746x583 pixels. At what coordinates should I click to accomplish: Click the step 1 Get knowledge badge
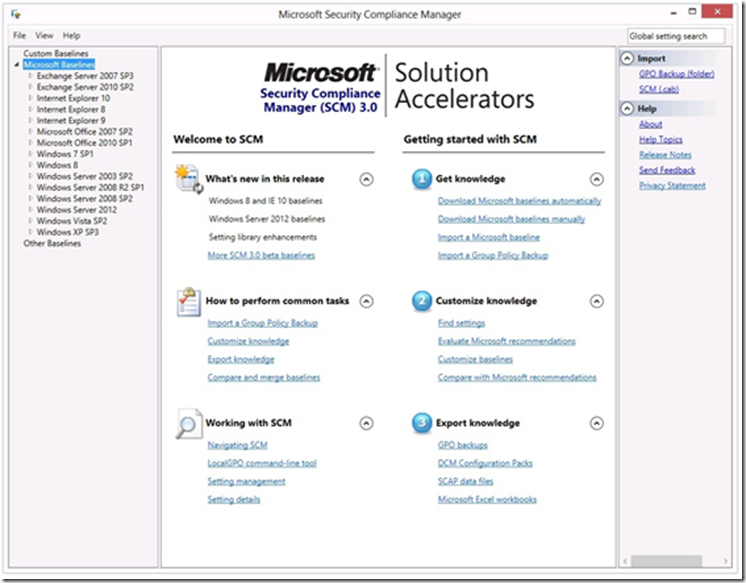422,179
